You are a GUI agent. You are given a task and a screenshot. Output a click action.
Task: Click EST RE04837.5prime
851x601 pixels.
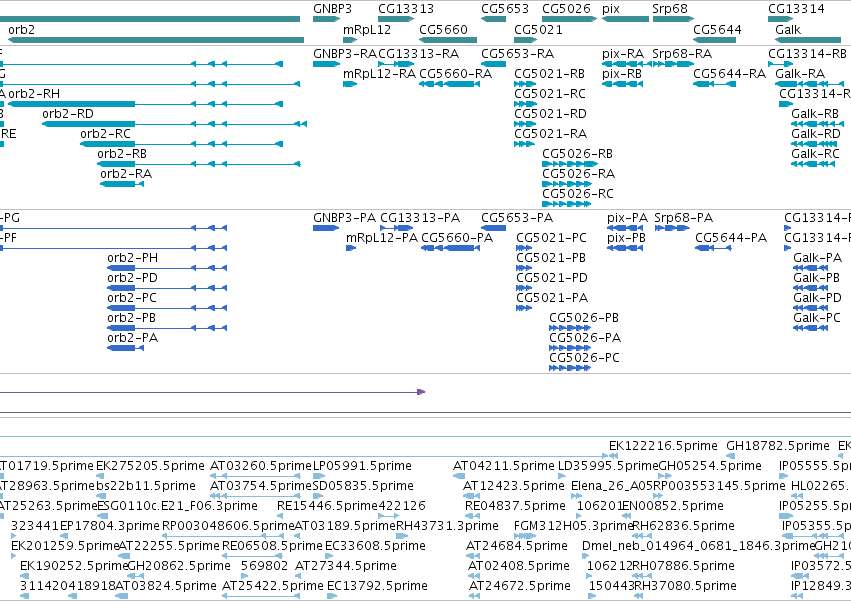click(x=515, y=506)
